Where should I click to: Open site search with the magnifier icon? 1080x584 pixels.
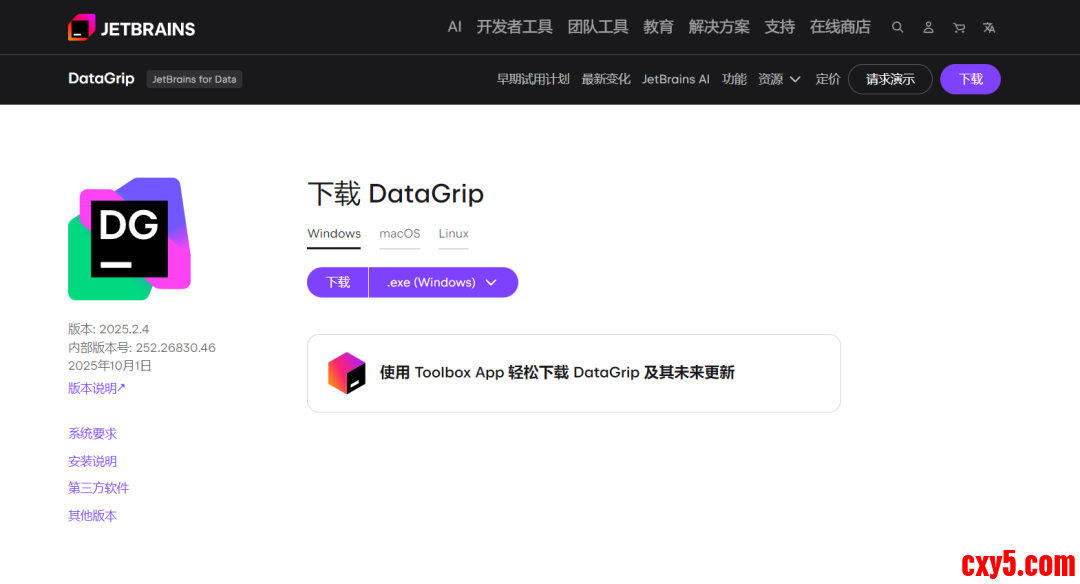[897, 28]
